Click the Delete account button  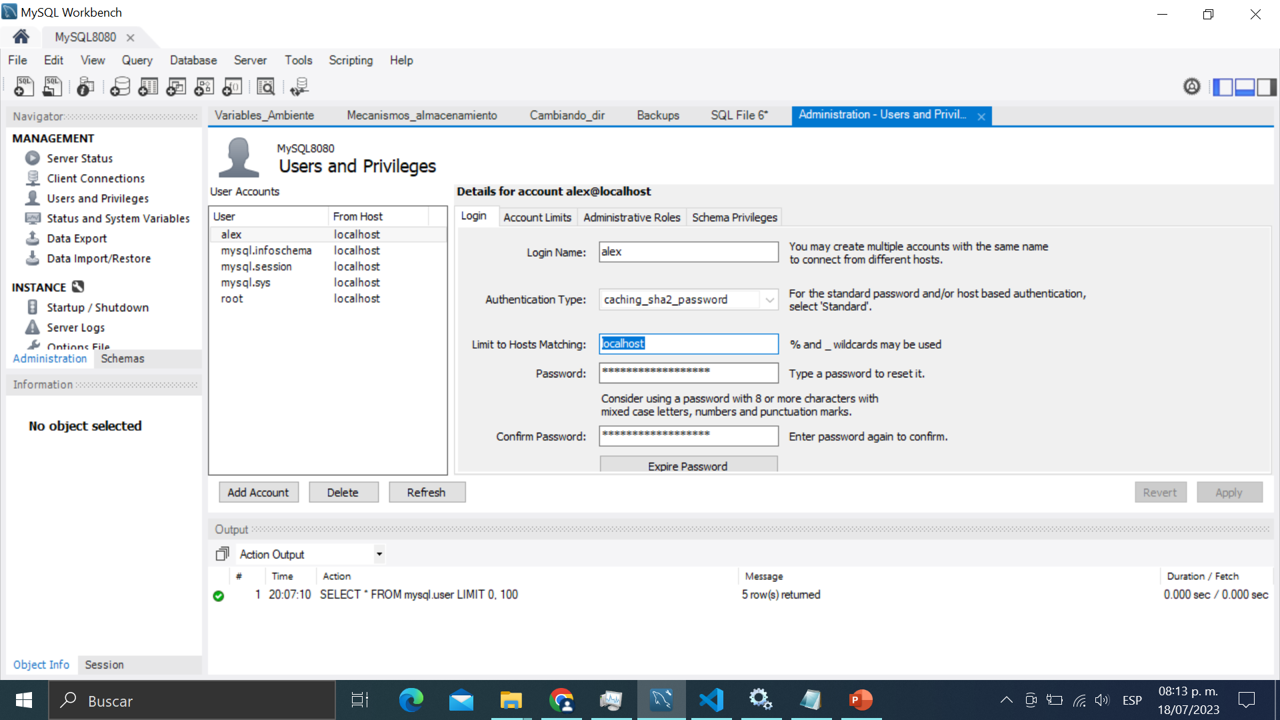343,492
